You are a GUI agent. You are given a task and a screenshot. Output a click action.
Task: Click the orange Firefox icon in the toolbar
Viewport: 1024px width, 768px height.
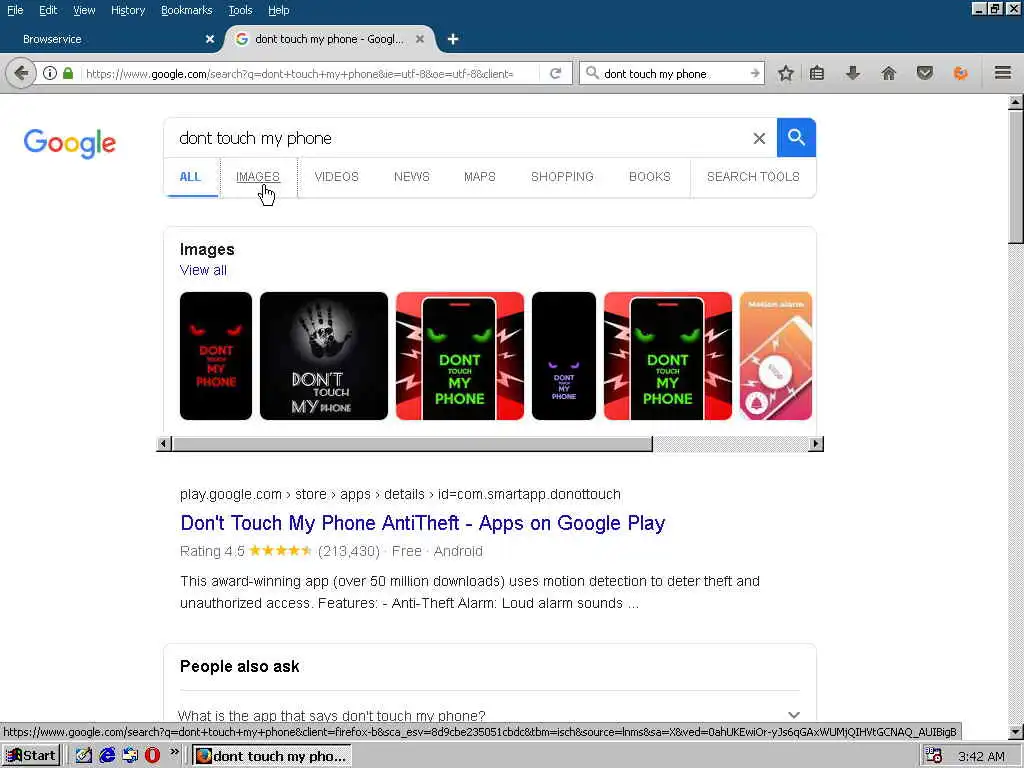point(960,73)
